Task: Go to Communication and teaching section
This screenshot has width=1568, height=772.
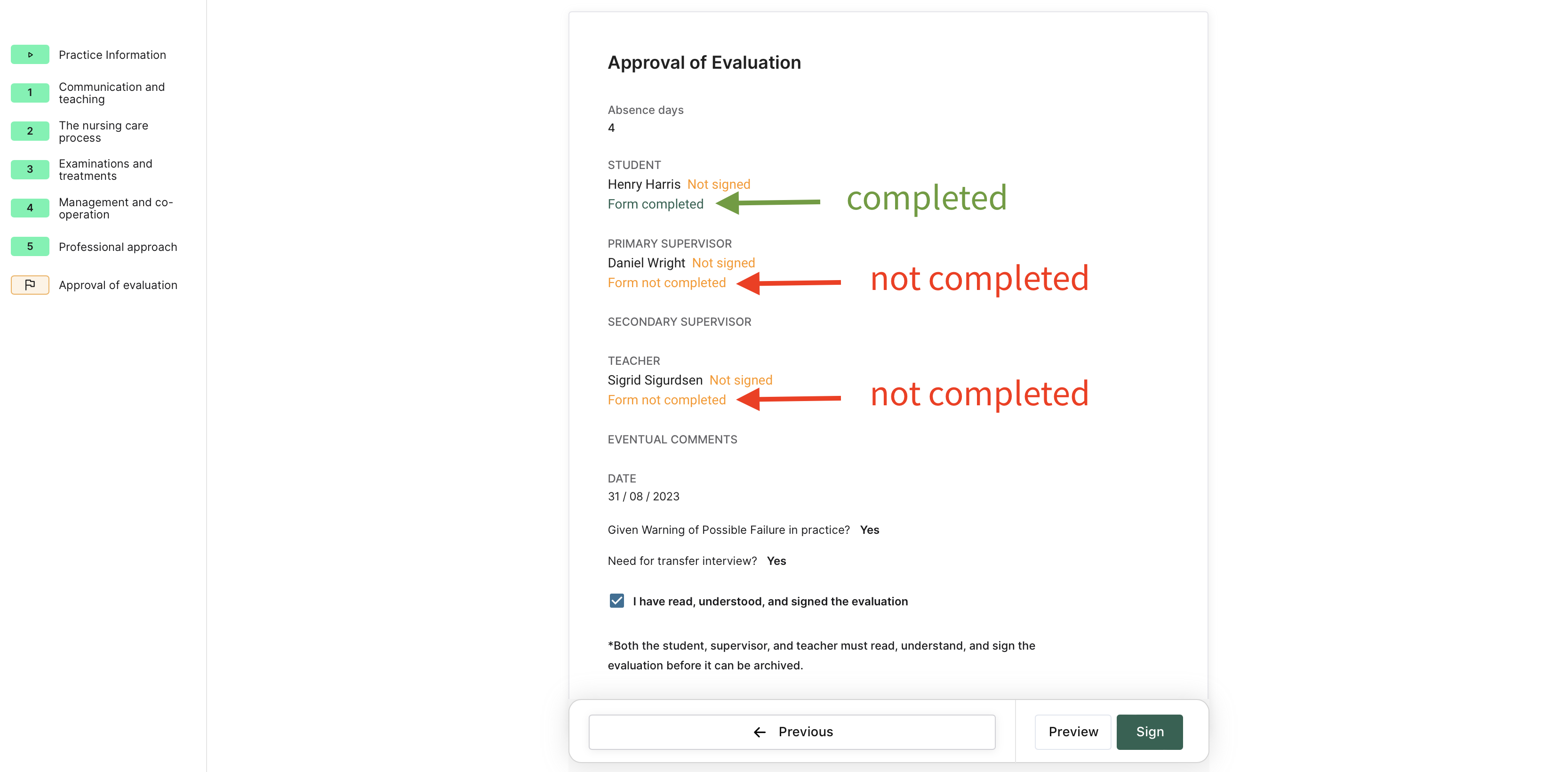Action: point(112,93)
